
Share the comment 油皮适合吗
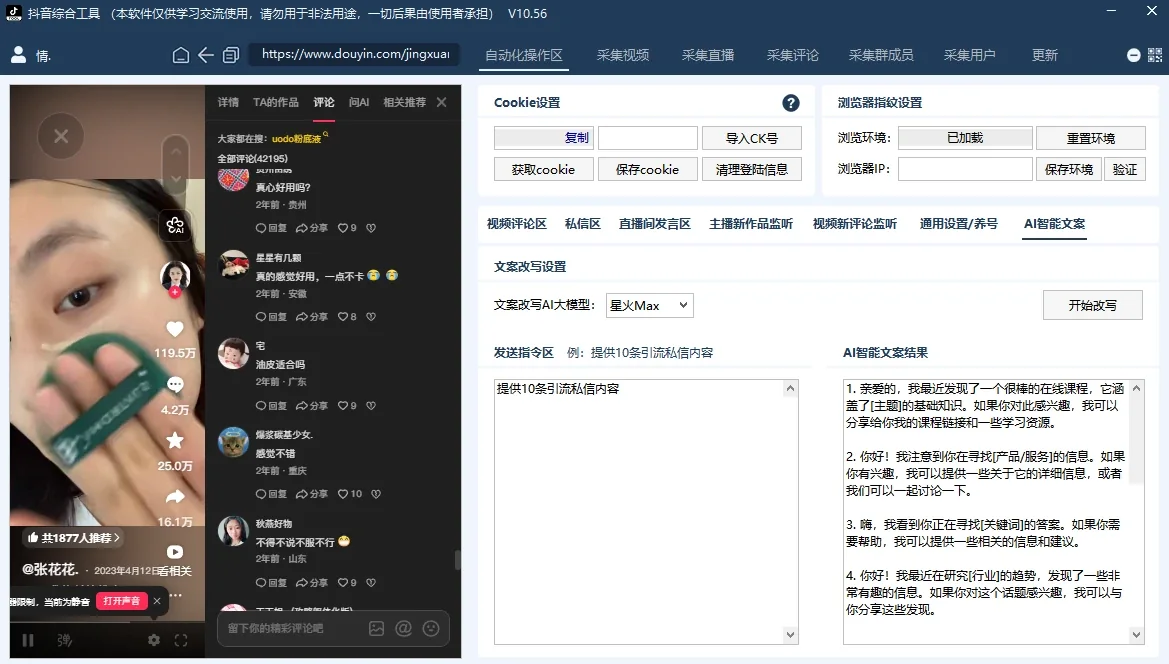coord(312,406)
